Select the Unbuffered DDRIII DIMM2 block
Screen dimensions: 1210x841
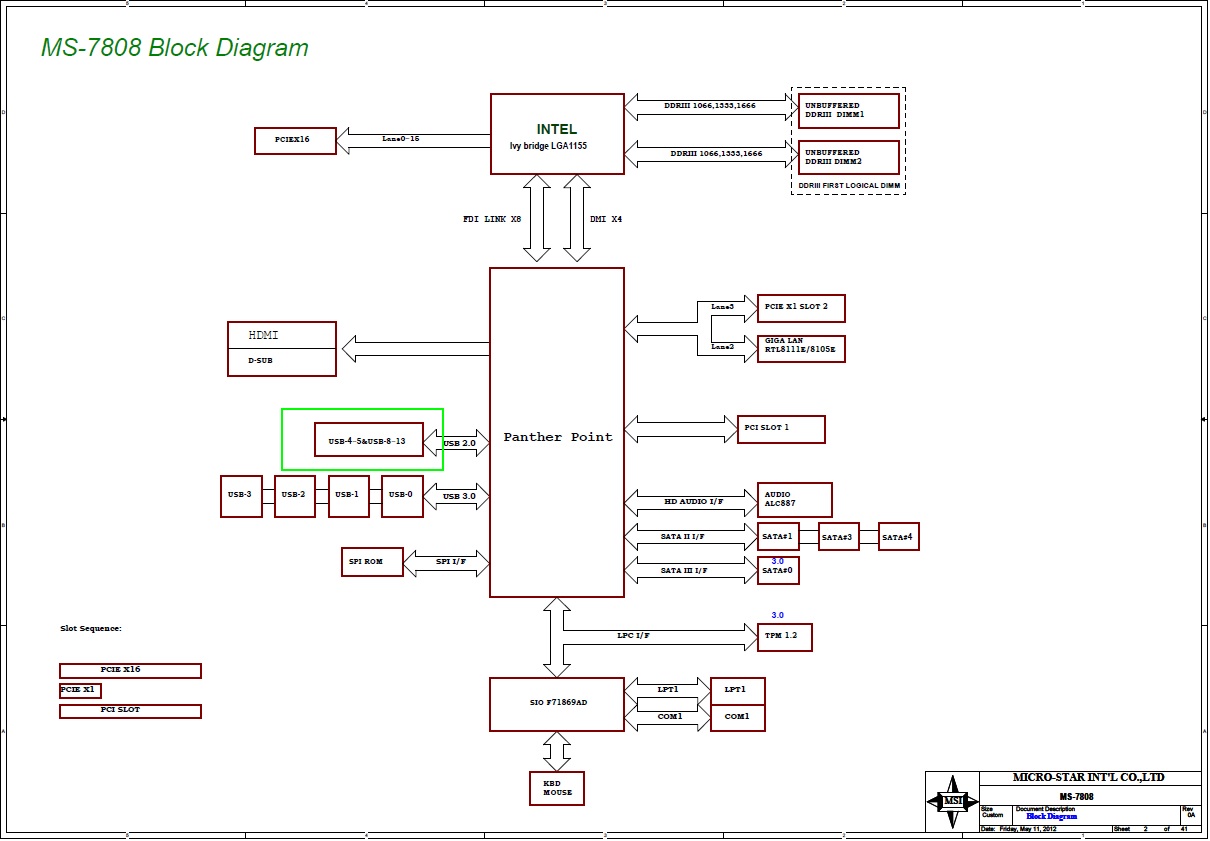(848, 157)
